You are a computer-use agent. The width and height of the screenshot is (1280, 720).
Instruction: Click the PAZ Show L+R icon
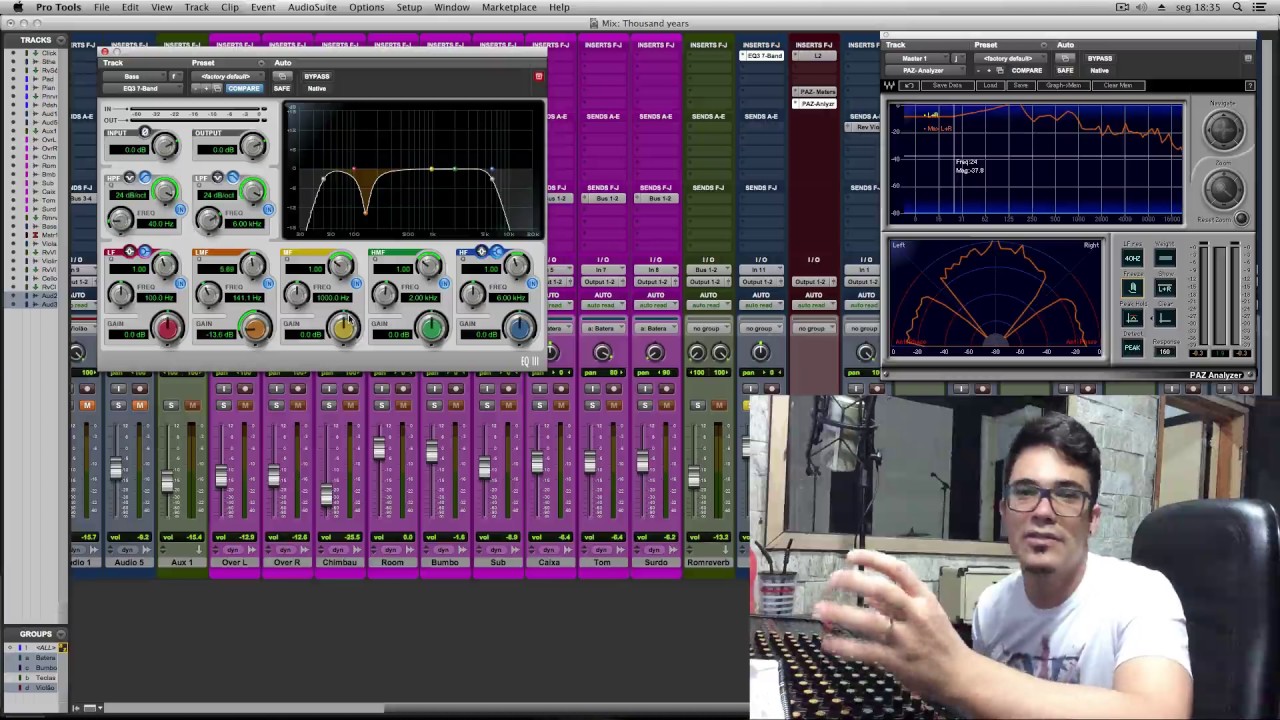pos(1165,288)
